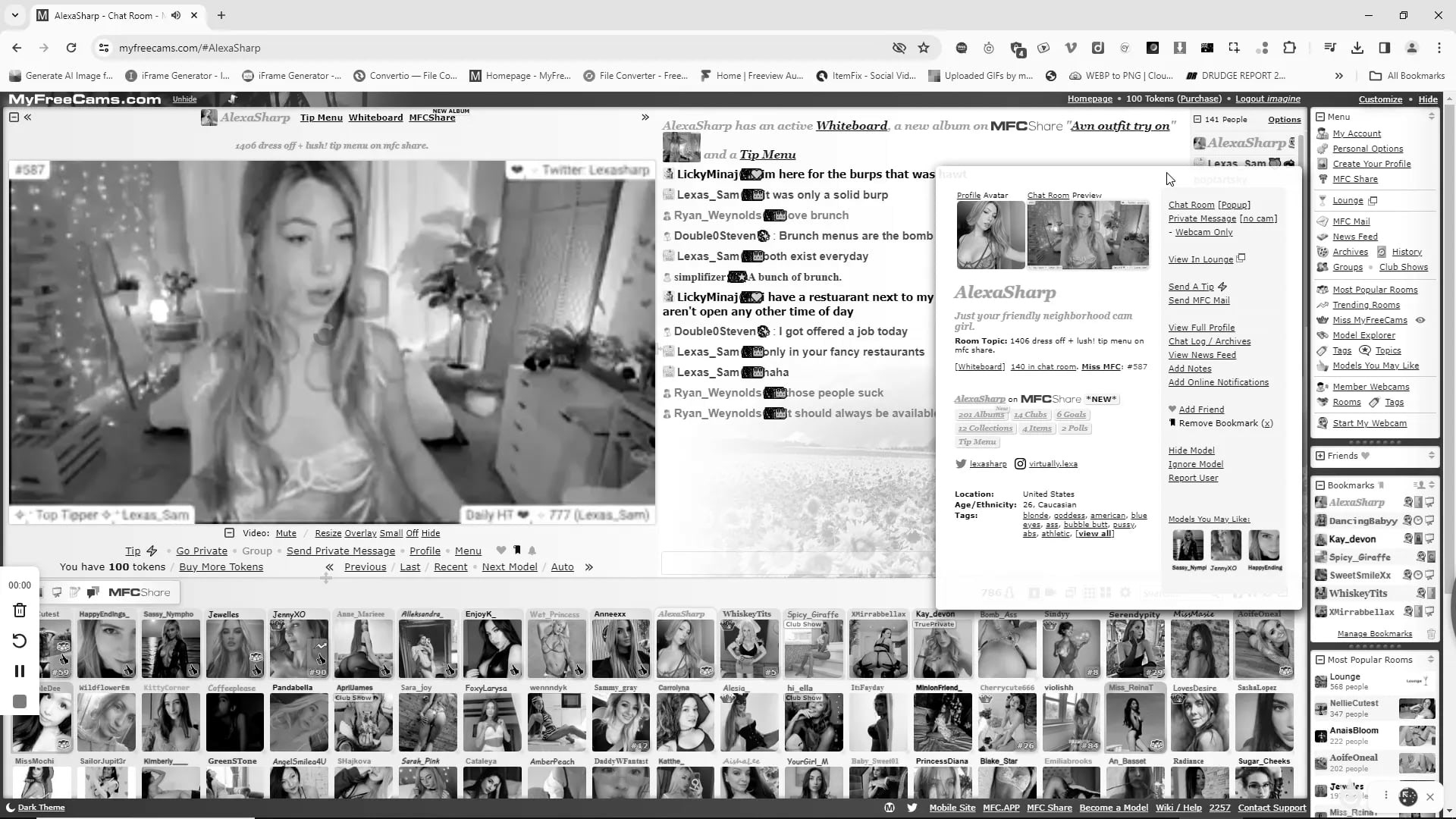
Task: Click the blonde tag link
Action: 1035,516
